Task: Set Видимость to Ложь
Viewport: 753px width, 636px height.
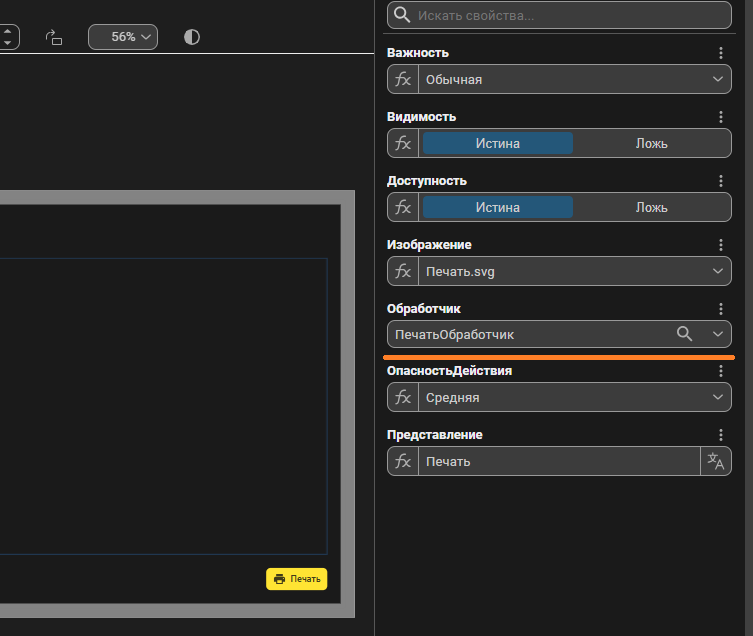Action: [651, 143]
